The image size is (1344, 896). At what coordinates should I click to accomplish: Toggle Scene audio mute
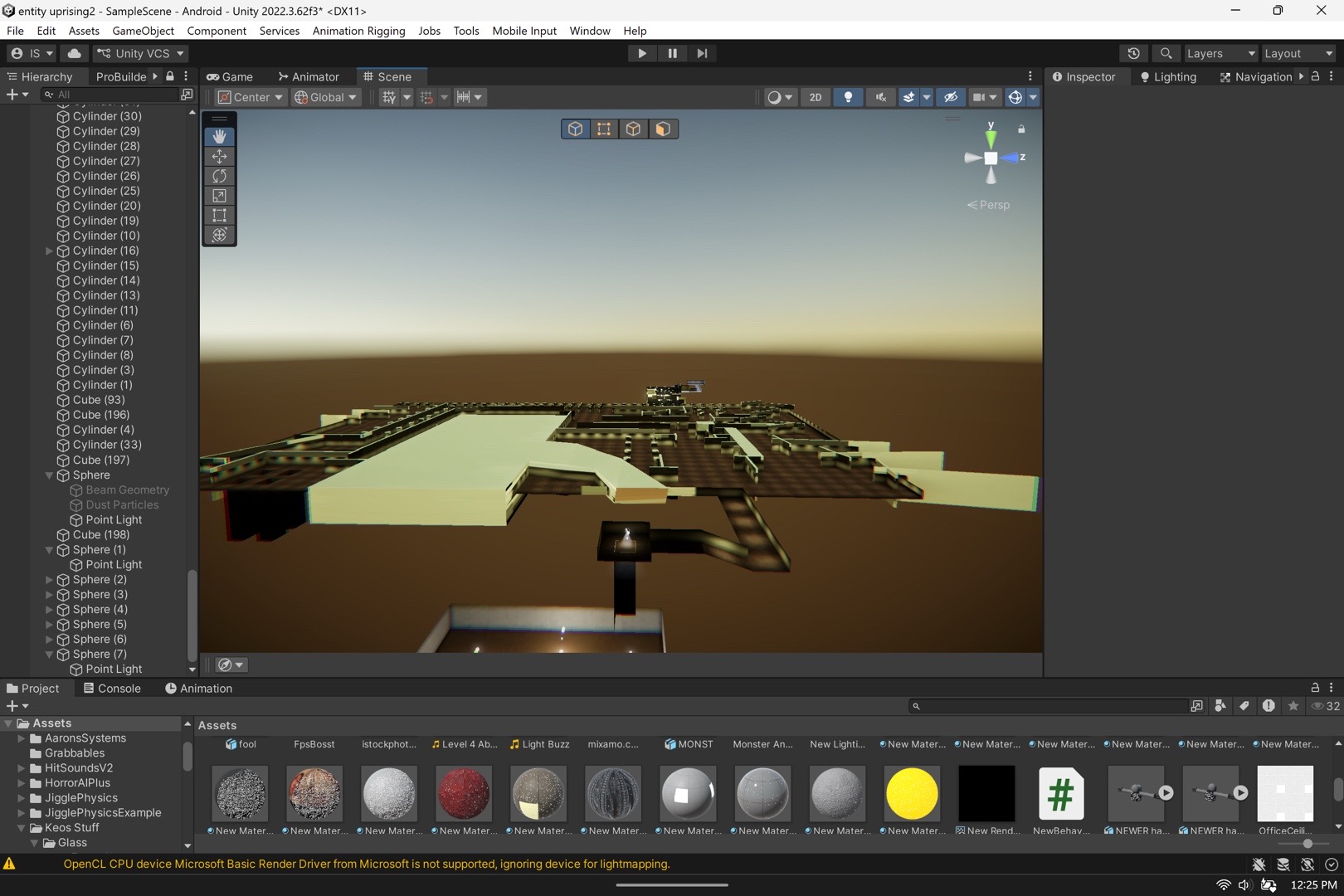880,97
